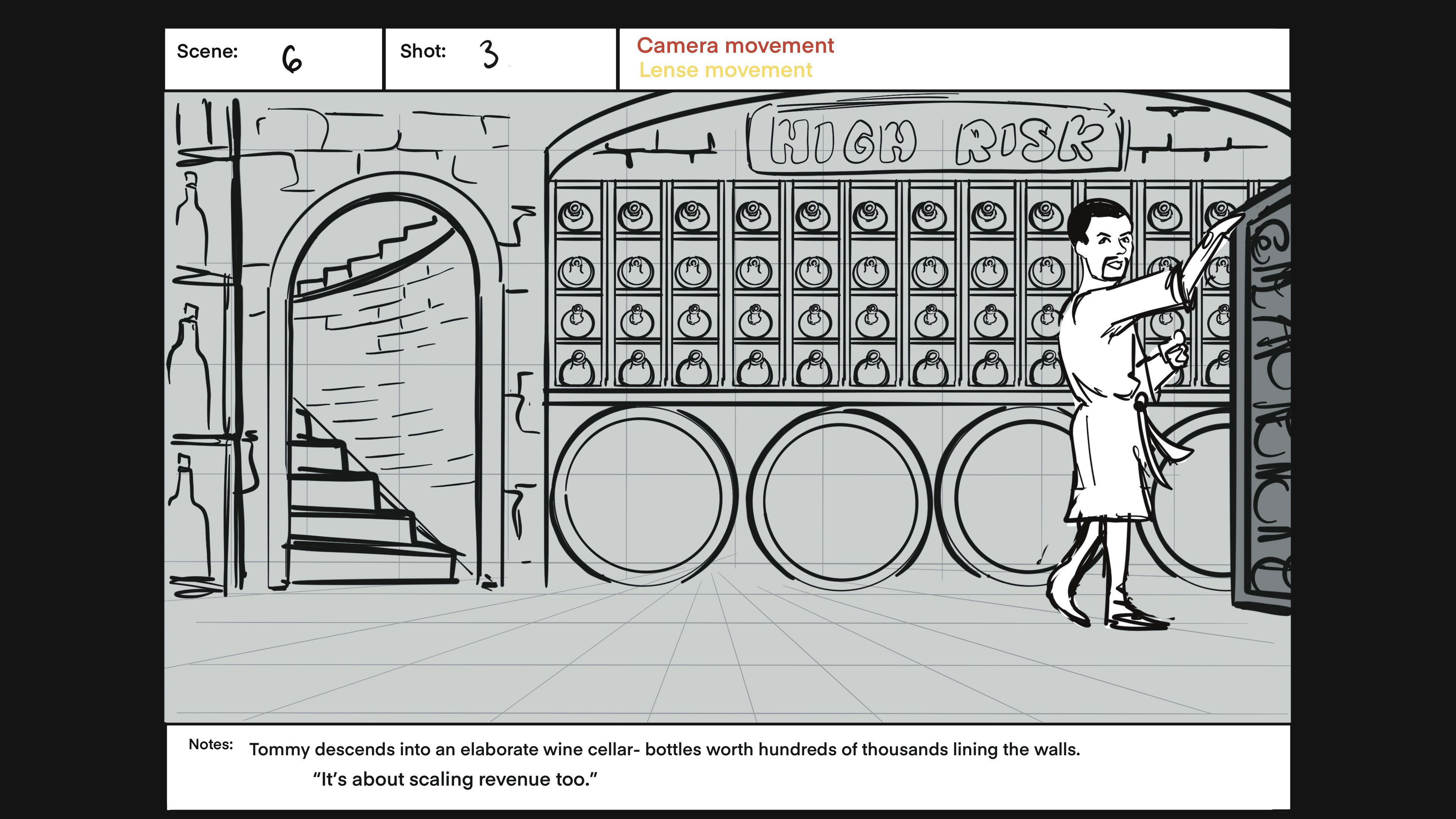The width and height of the screenshot is (1456, 819).
Task: Click the first bottle in the wine rack
Action: 576,216
